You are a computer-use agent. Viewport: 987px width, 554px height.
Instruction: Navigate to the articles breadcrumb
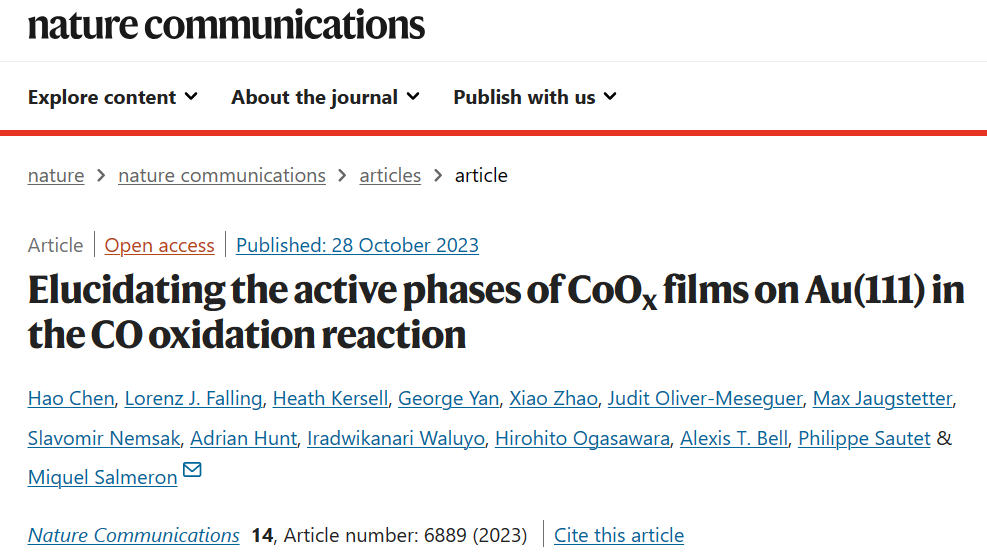[x=390, y=176]
